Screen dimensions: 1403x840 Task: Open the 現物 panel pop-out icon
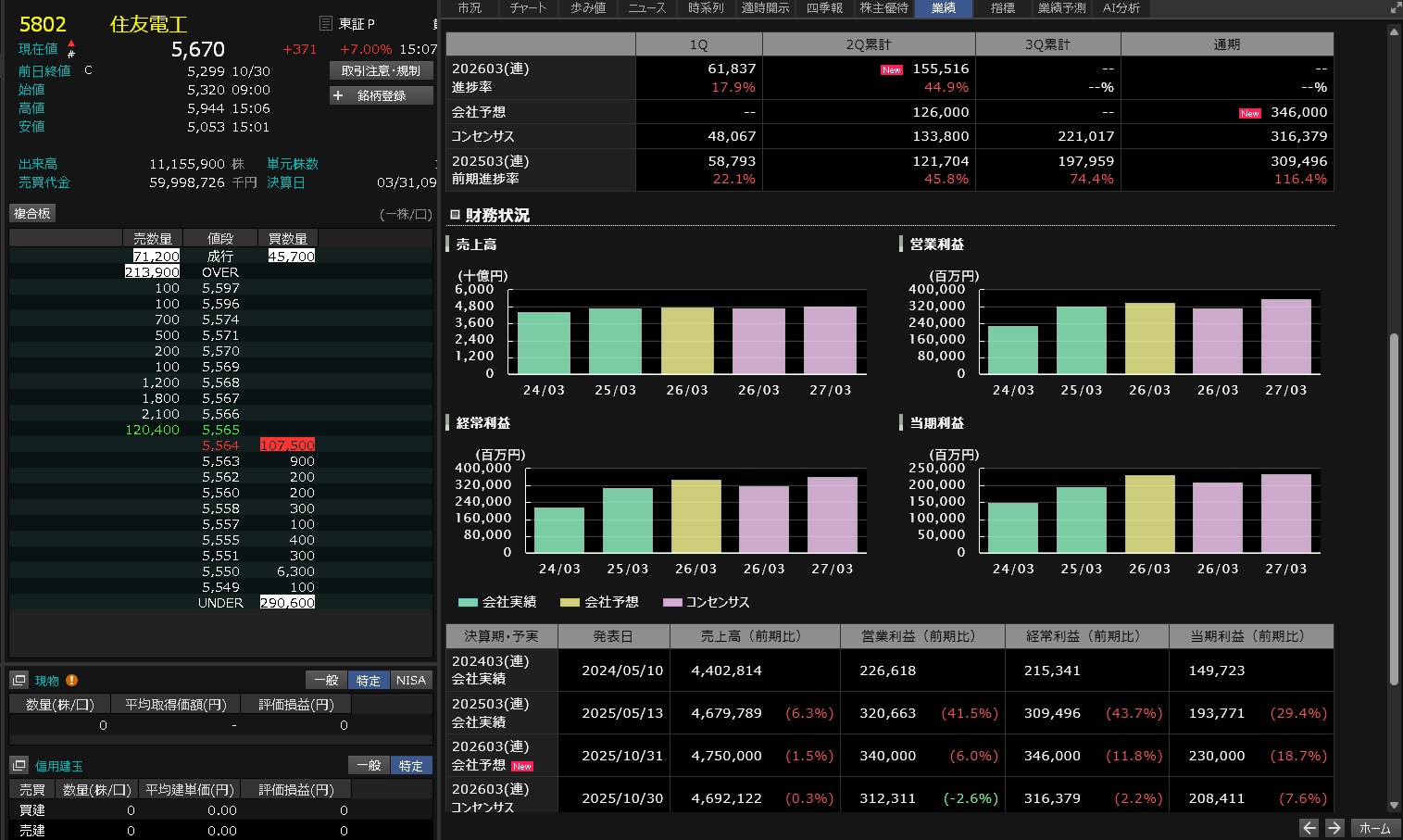tap(19, 680)
